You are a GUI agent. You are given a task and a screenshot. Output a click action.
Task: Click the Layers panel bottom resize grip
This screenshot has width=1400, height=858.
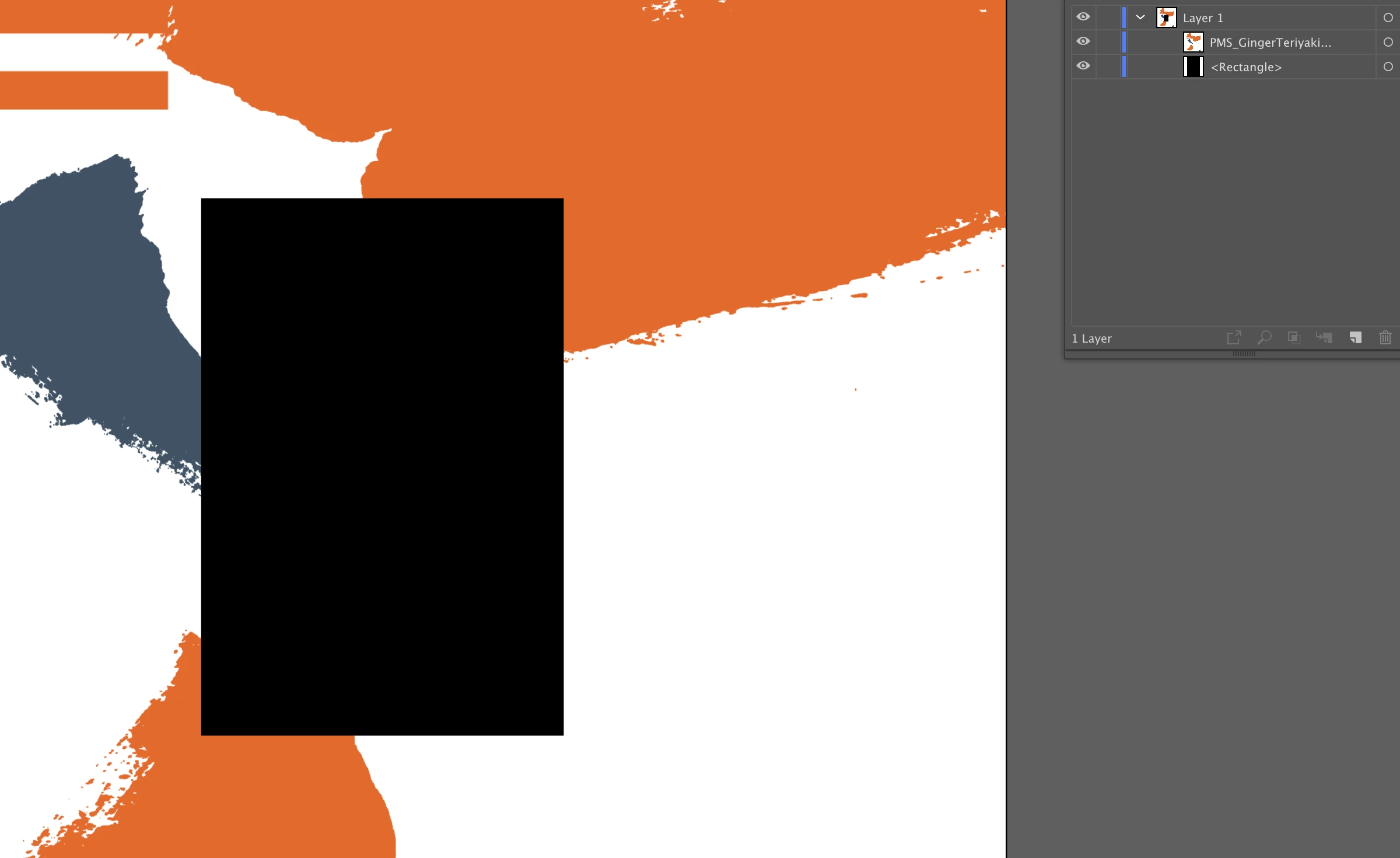[1244, 354]
